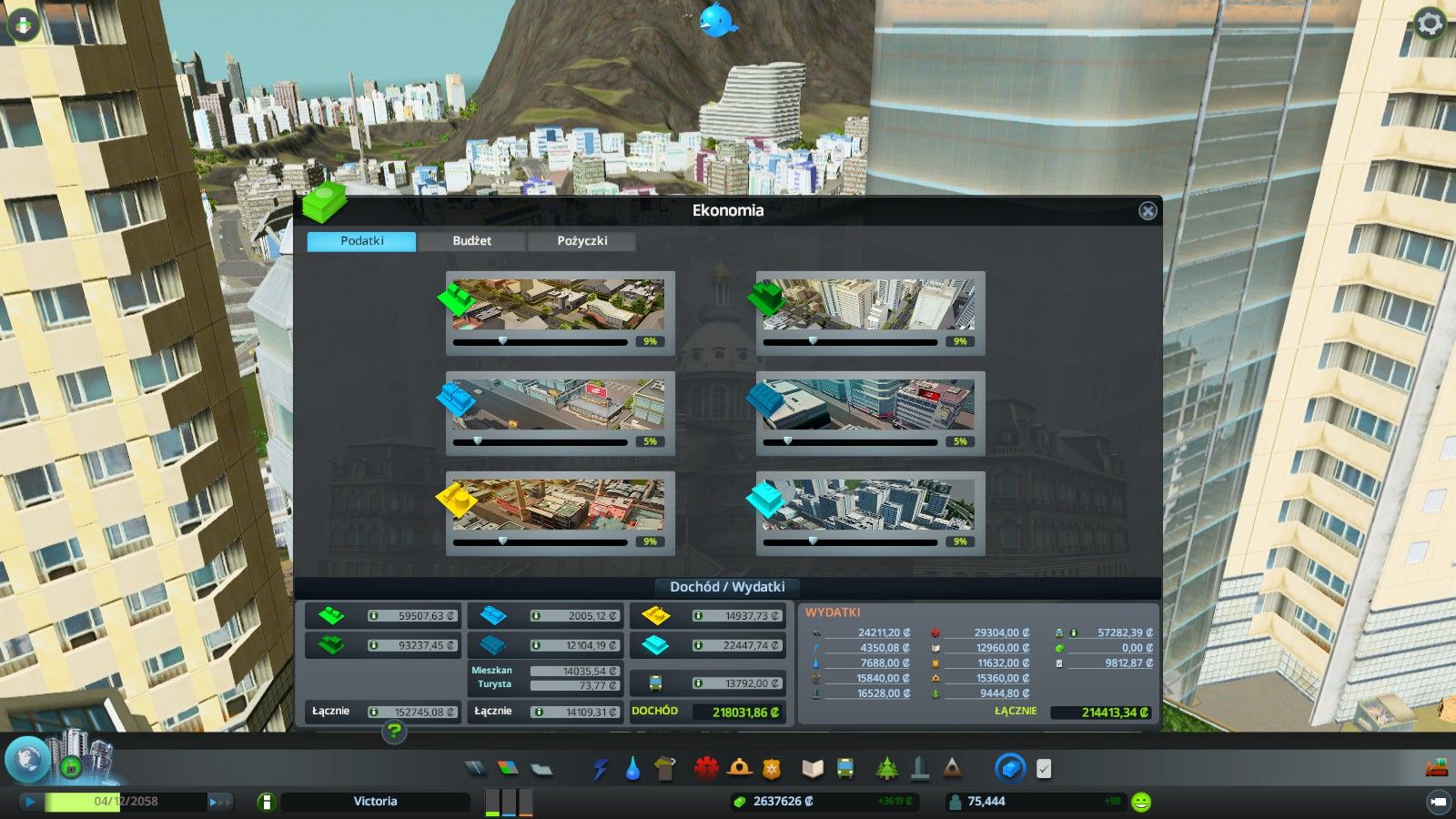Select the Roads toolbar icon
This screenshot has height=819, width=1456.
coord(475,770)
